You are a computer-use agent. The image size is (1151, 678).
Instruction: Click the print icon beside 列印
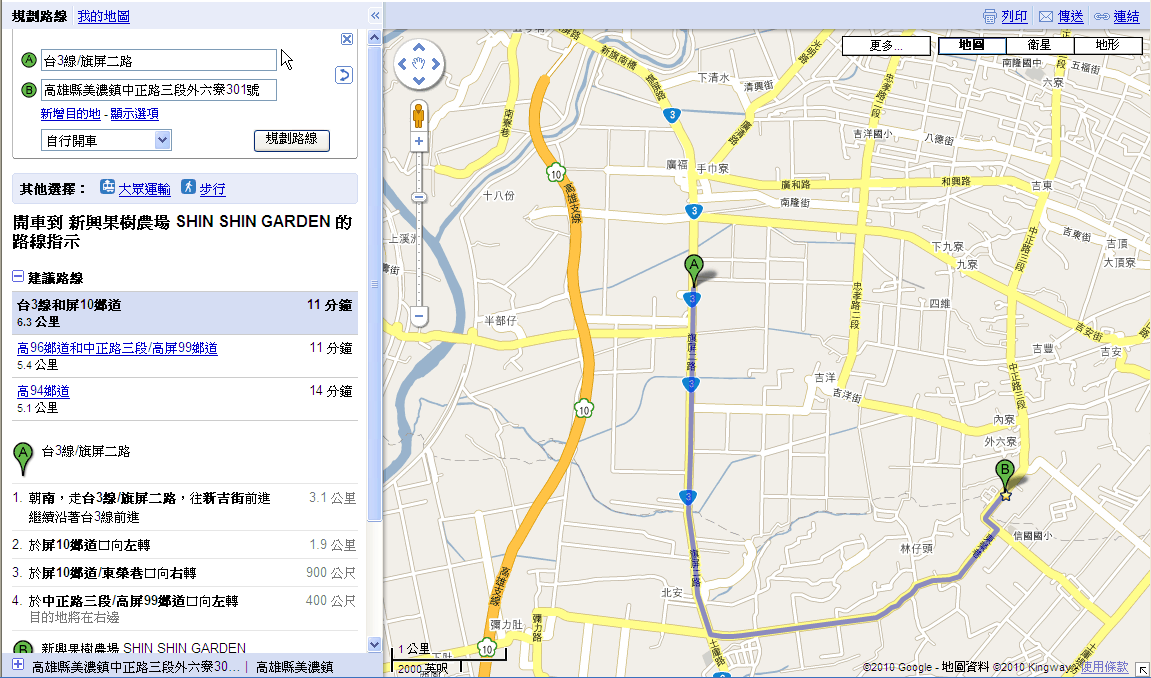click(990, 16)
